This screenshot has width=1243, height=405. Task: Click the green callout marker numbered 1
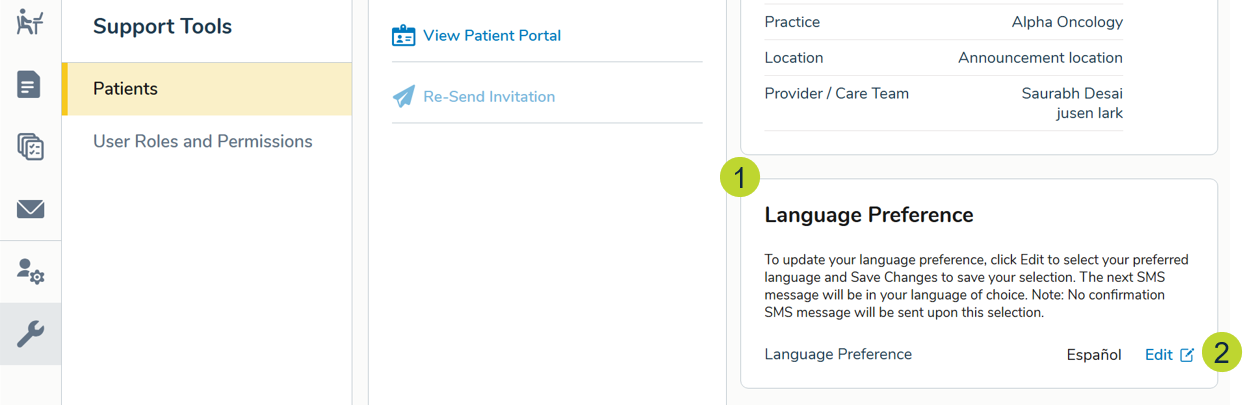pos(739,179)
